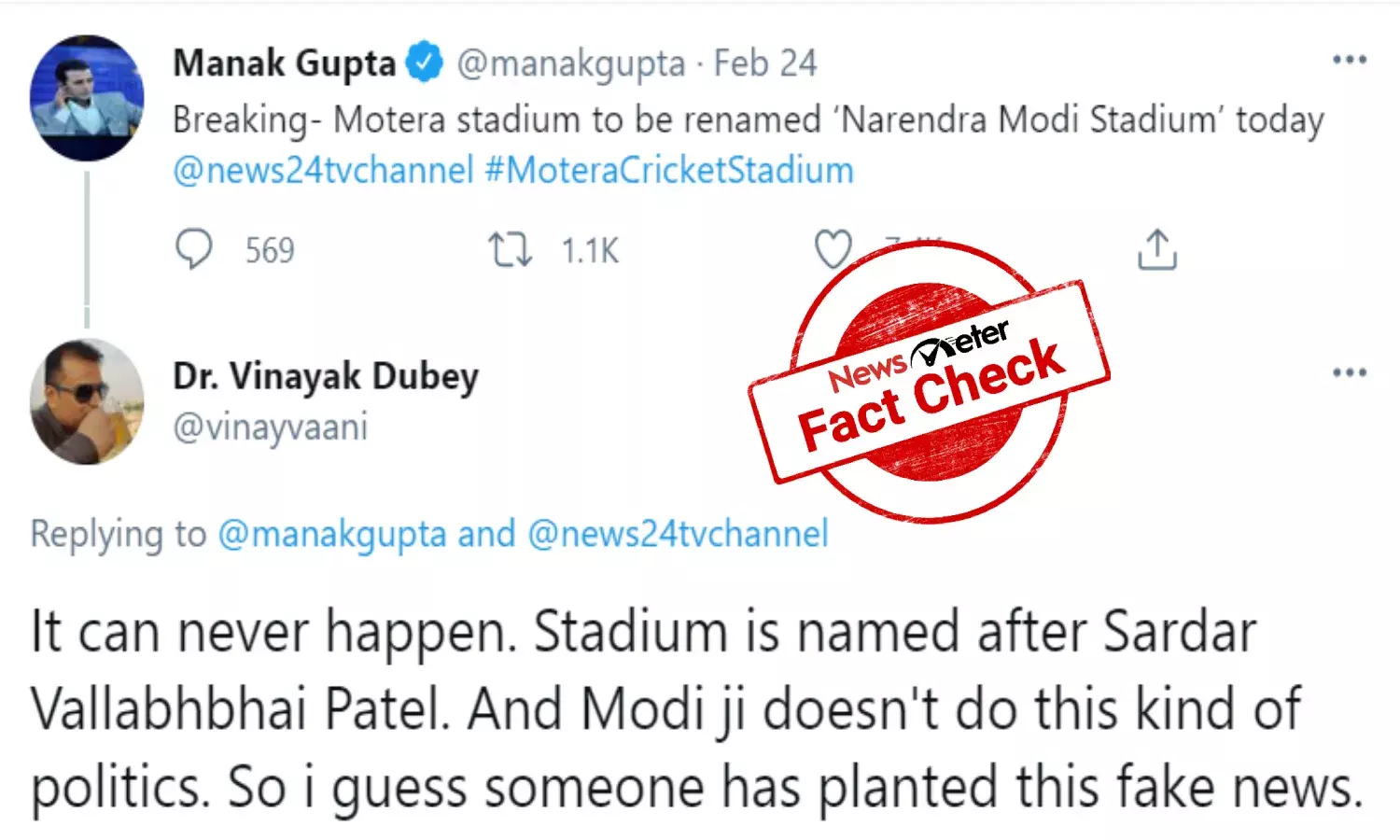This screenshot has width=1400, height=840.
Task: Open the more options menu on the reply
Action: pos(1351,372)
